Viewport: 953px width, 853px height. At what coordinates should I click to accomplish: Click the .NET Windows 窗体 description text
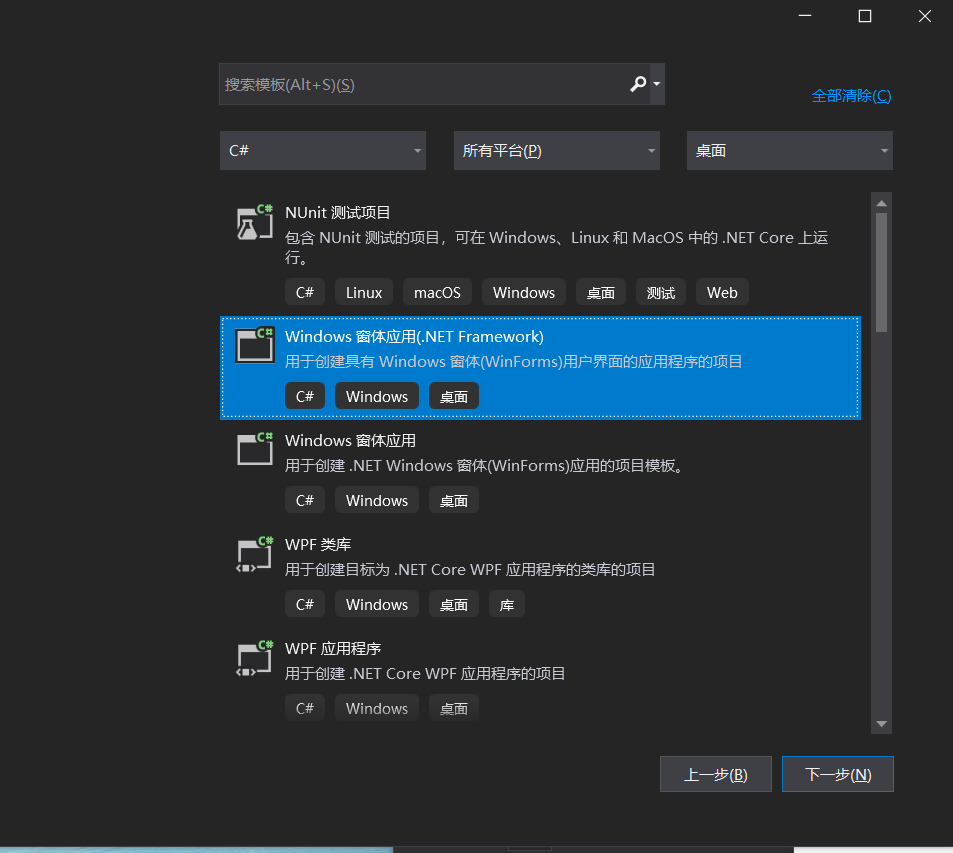coord(487,466)
